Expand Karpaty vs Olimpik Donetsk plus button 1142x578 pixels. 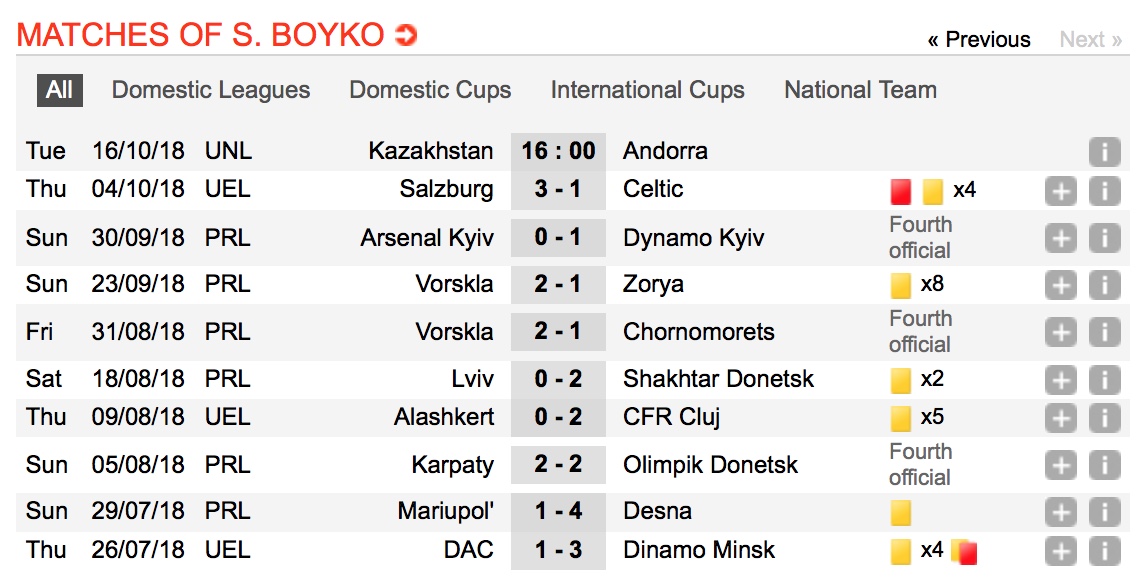pos(1061,465)
